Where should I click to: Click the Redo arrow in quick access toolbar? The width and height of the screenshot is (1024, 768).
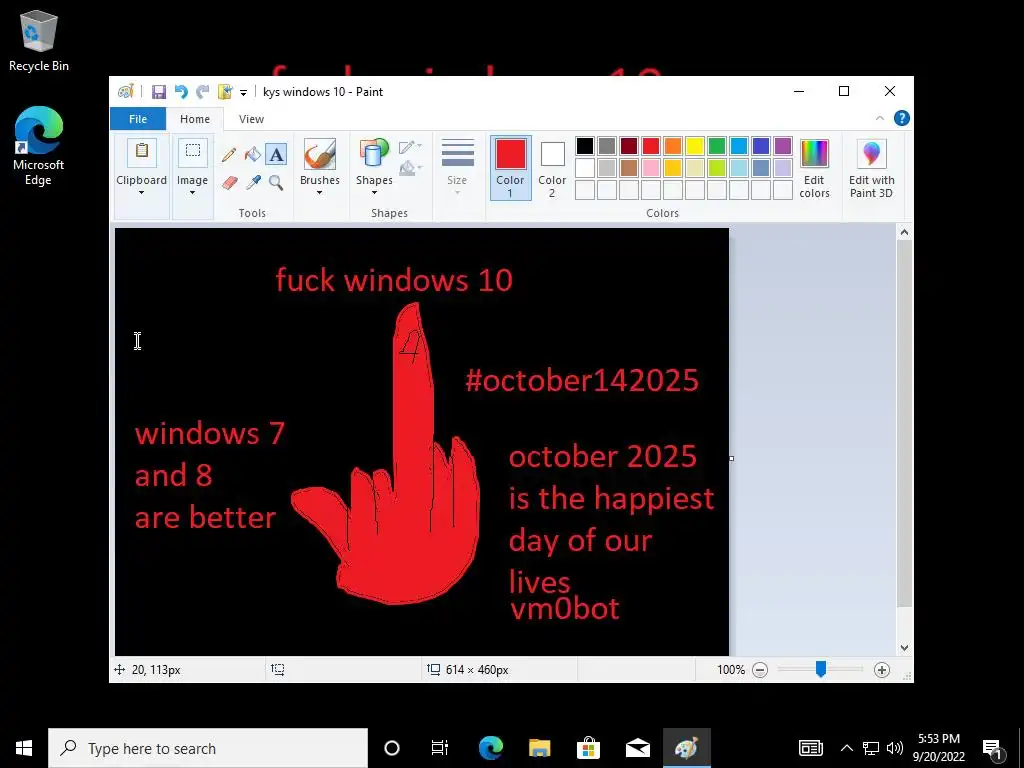point(203,92)
